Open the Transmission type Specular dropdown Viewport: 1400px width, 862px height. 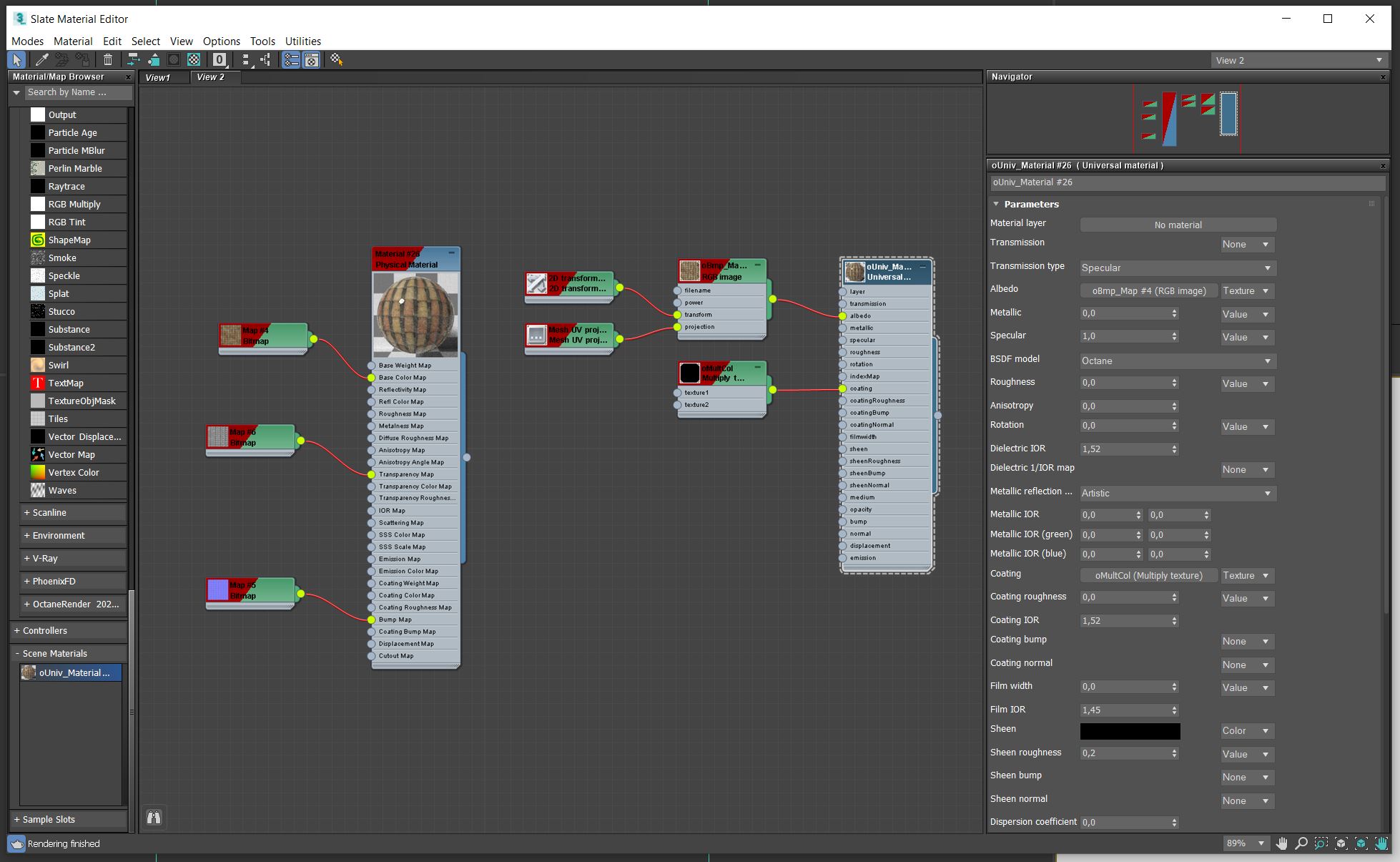[1177, 268]
